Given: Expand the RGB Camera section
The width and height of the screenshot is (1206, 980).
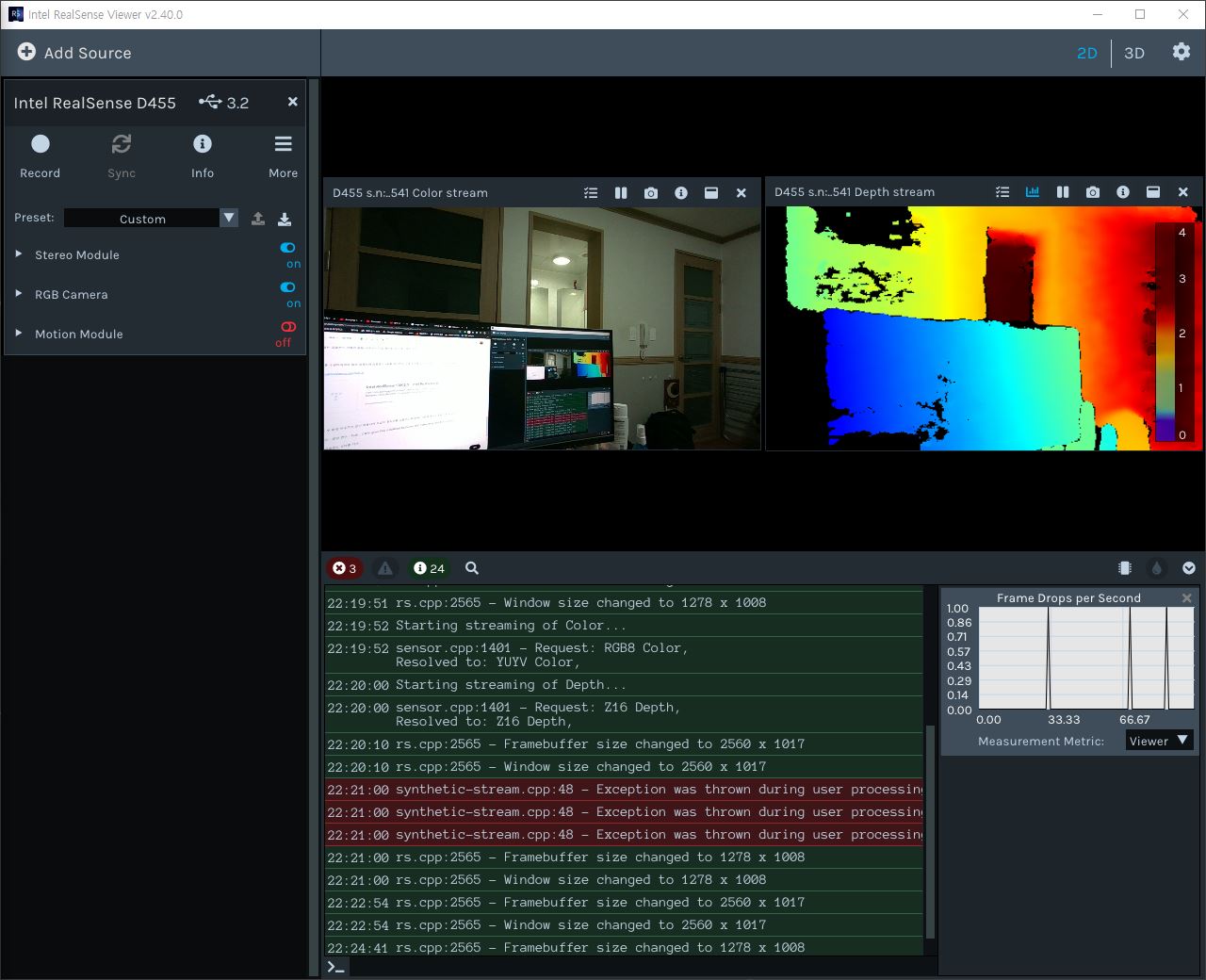Looking at the screenshot, I should (19, 294).
